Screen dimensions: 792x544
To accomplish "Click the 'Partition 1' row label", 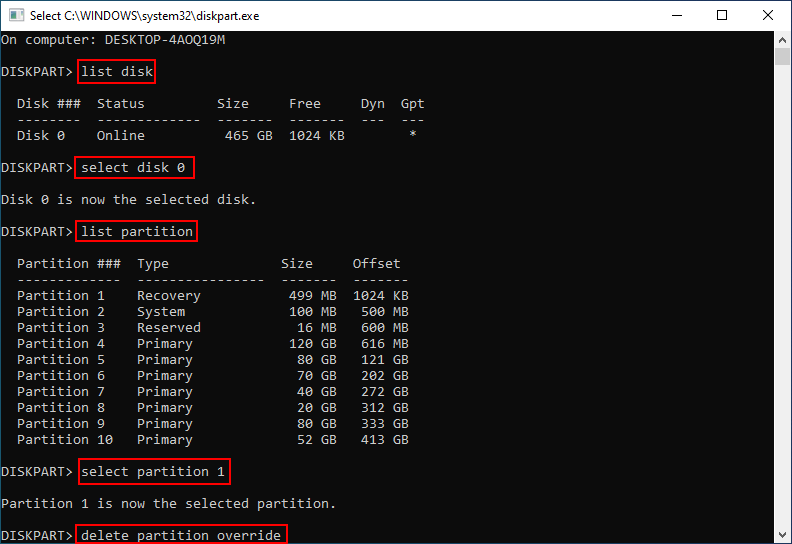I will [x=61, y=295].
